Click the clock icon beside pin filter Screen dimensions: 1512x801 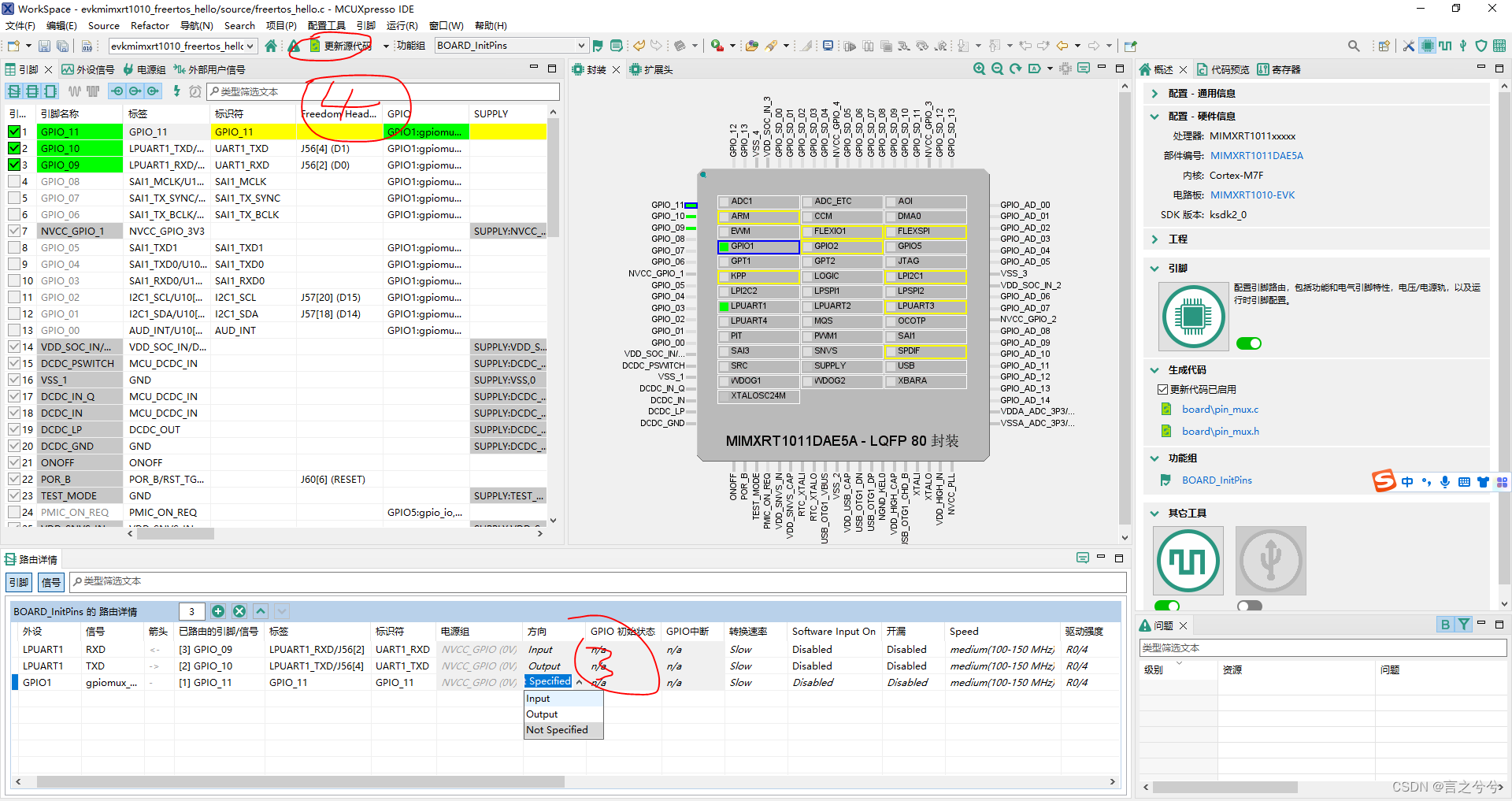coord(195,91)
